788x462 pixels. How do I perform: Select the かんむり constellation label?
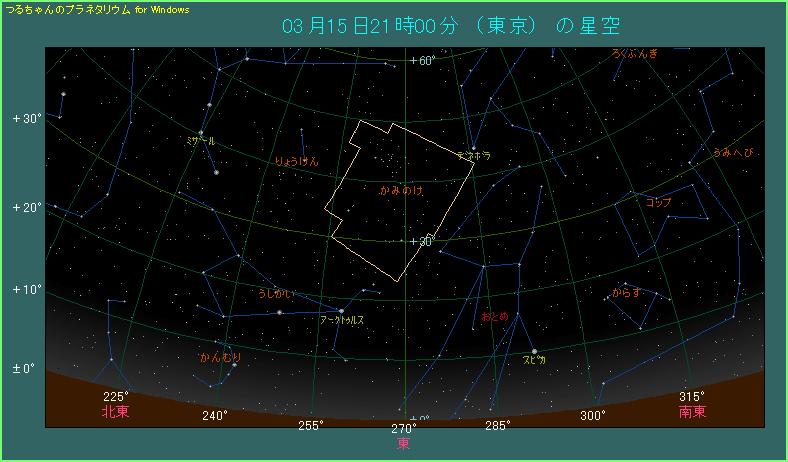click(220, 357)
